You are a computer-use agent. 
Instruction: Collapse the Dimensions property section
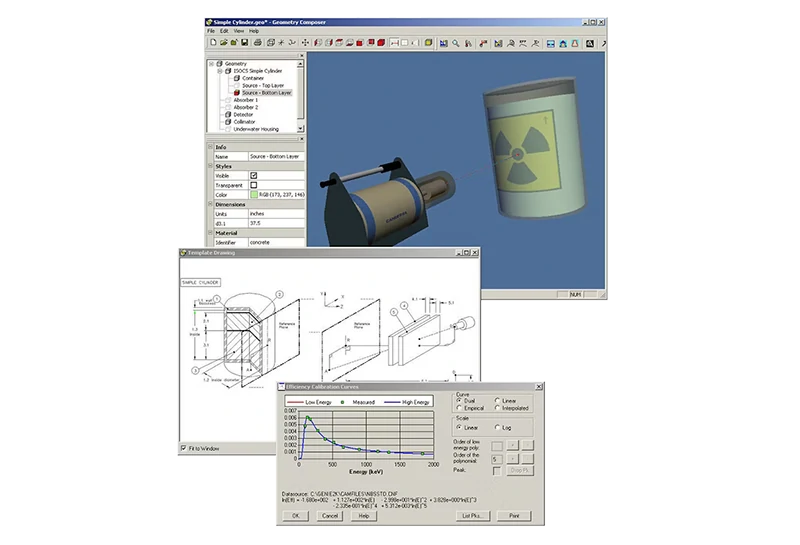pyautogui.click(x=210, y=204)
